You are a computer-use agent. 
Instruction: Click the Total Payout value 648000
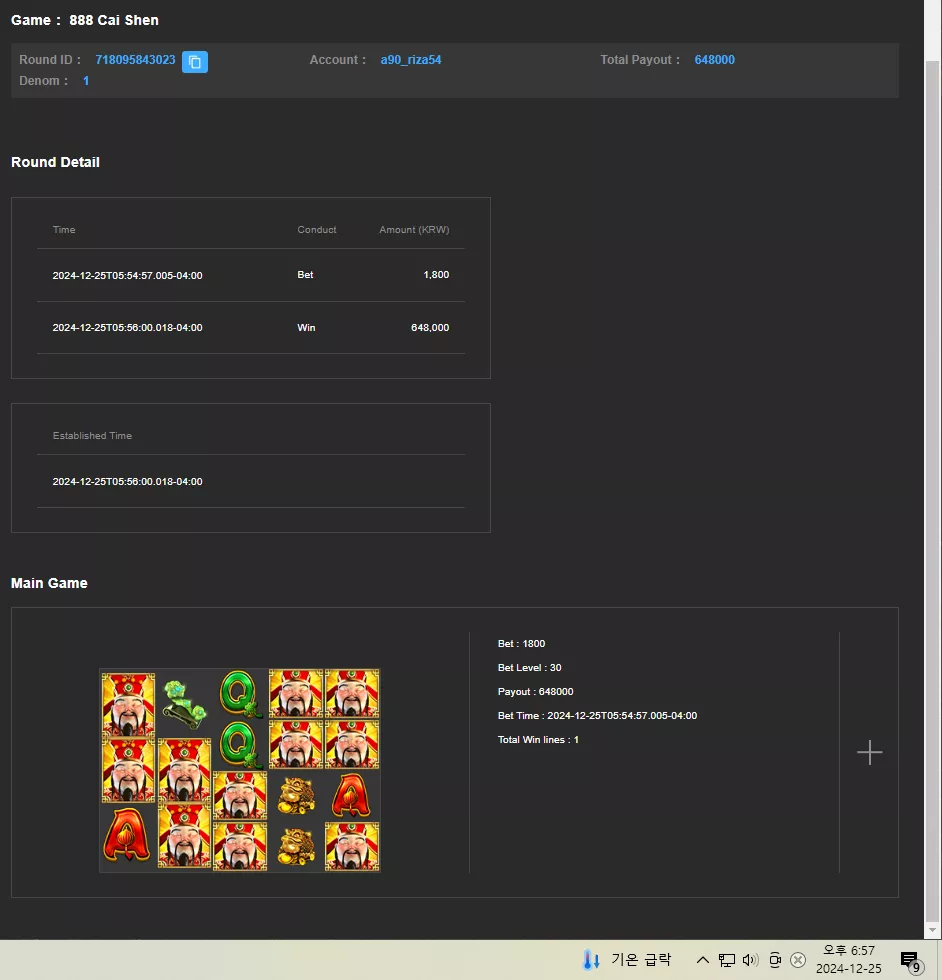[714, 60]
